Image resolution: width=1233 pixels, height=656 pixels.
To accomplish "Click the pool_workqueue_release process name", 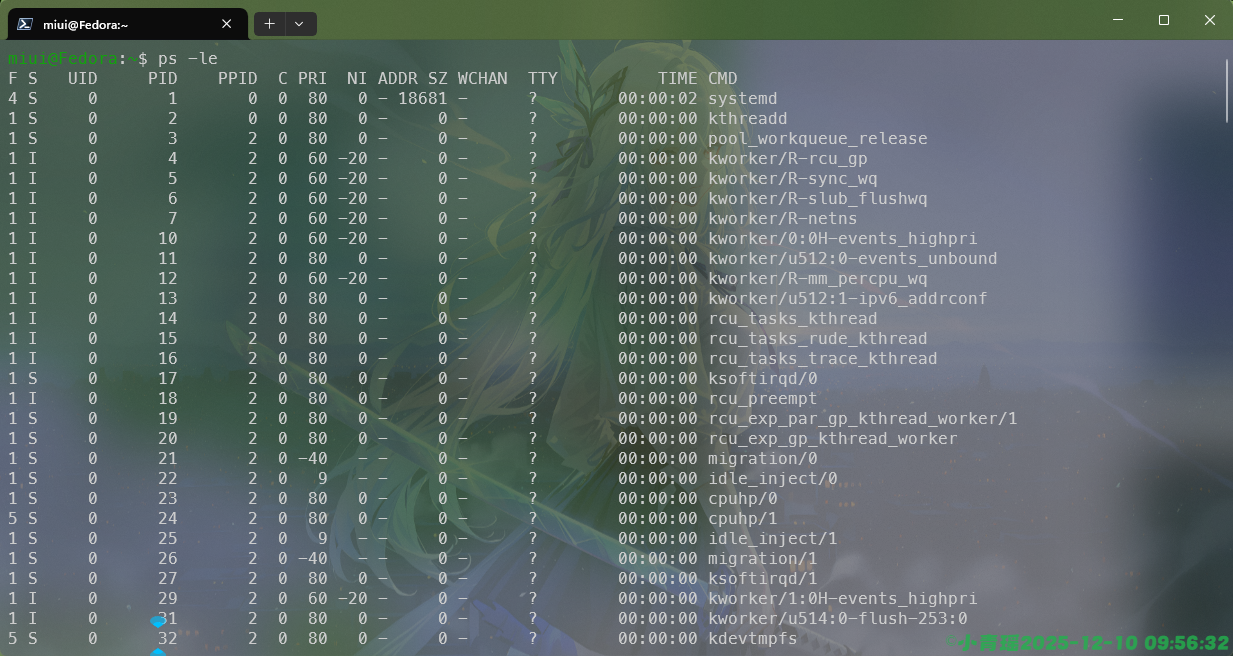I will 817,139.
